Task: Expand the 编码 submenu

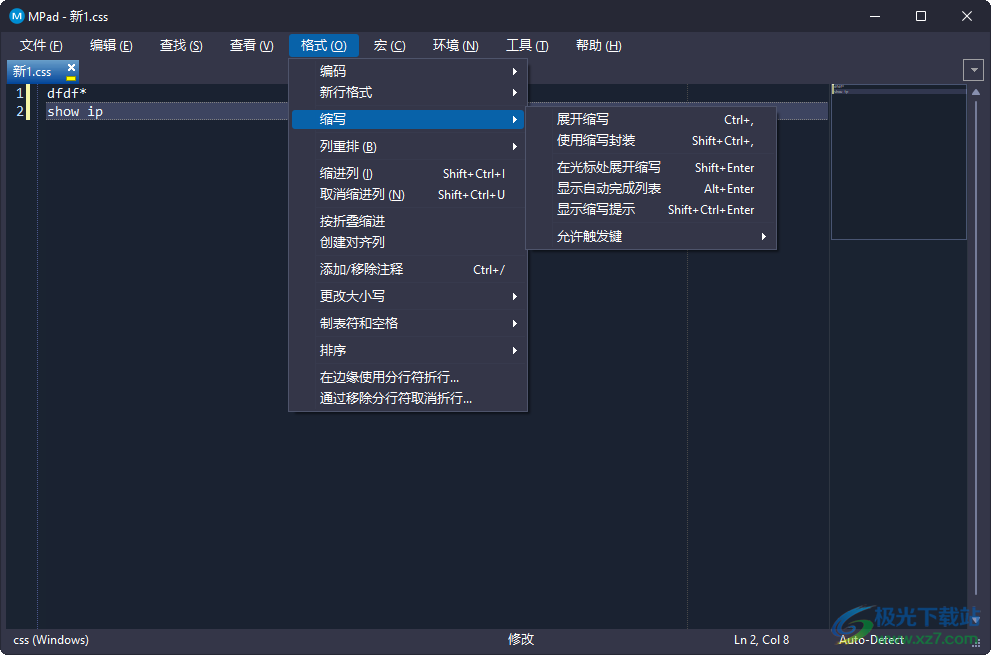Action: coord(408,71)
